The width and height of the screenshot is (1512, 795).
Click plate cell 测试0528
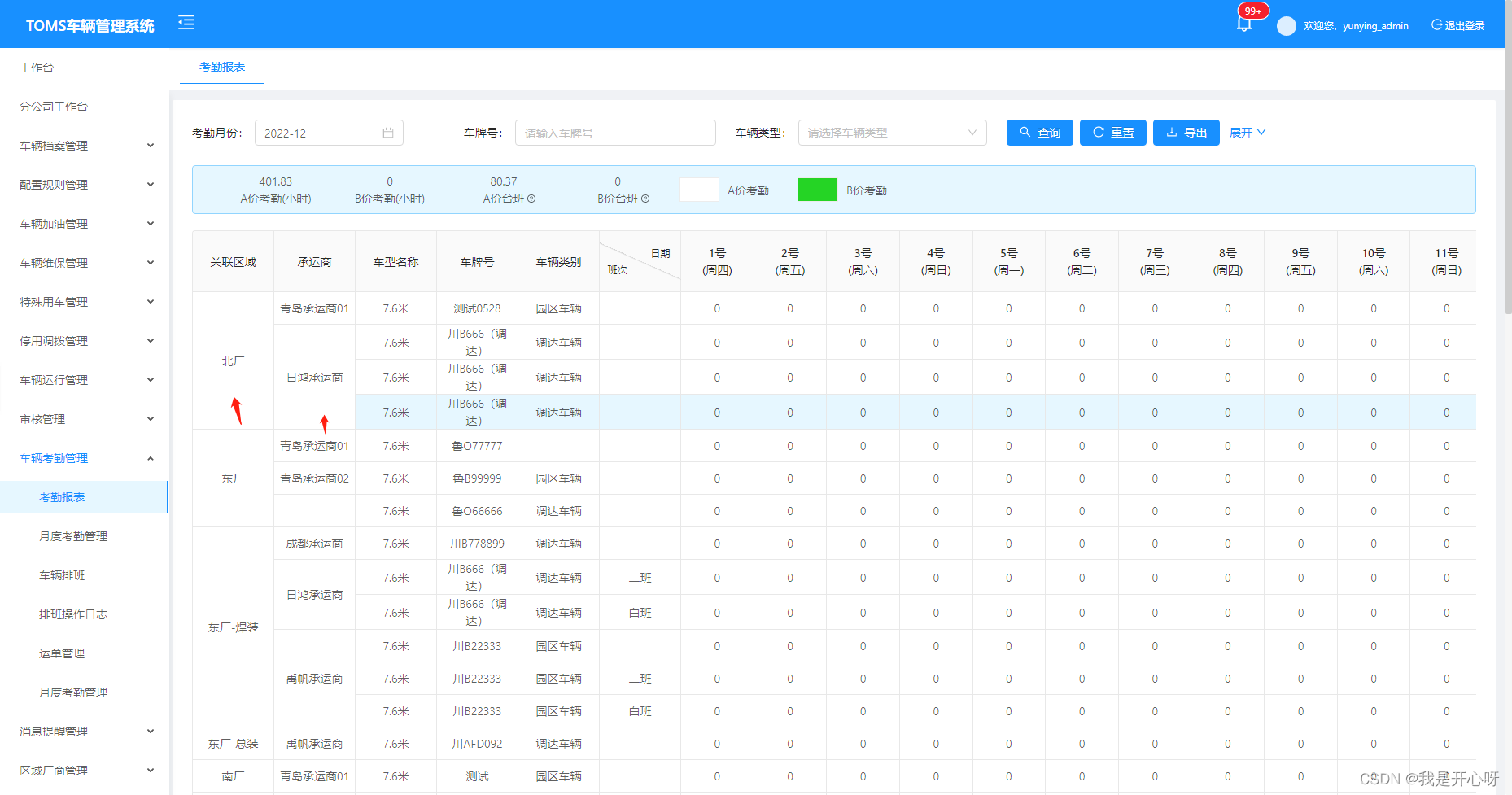click(x=477, y=308)
